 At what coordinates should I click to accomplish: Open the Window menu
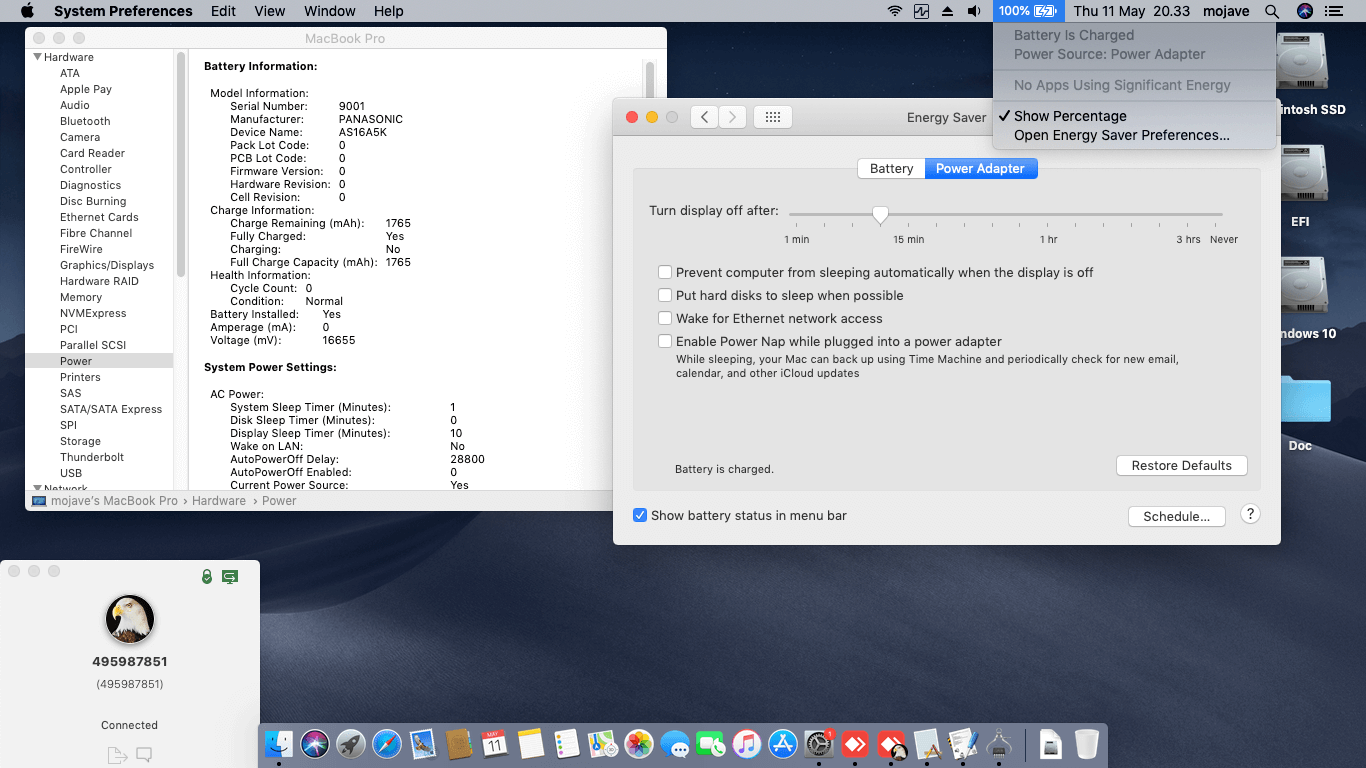click(x=329, y=11)
